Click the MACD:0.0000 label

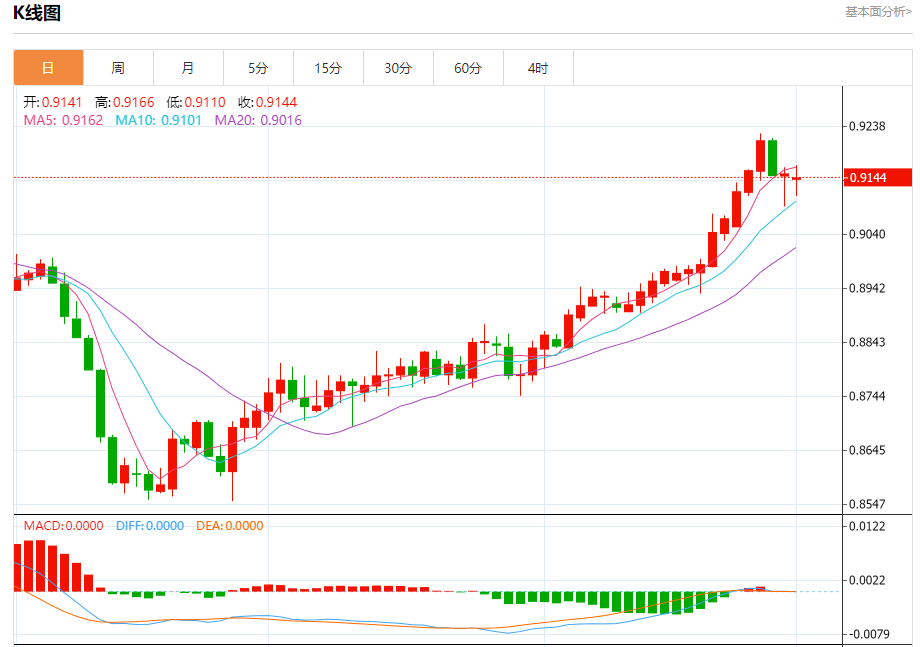[63, 526]
